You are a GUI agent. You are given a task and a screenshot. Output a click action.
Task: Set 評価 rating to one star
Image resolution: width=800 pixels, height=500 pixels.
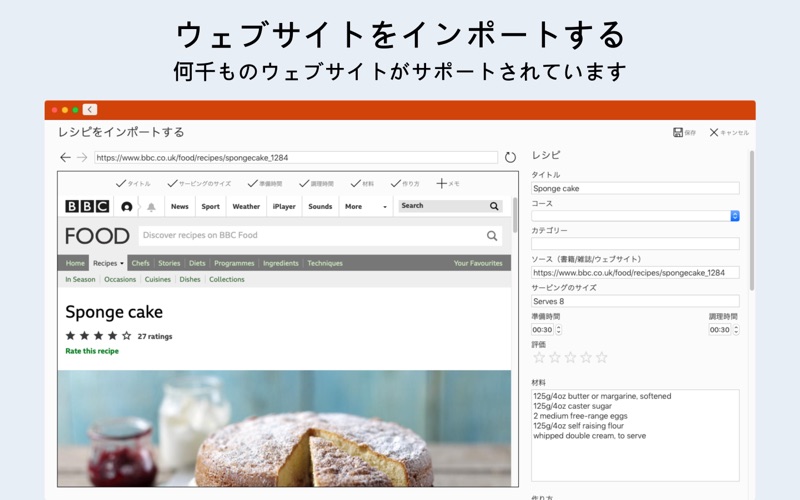coord(539,357)
